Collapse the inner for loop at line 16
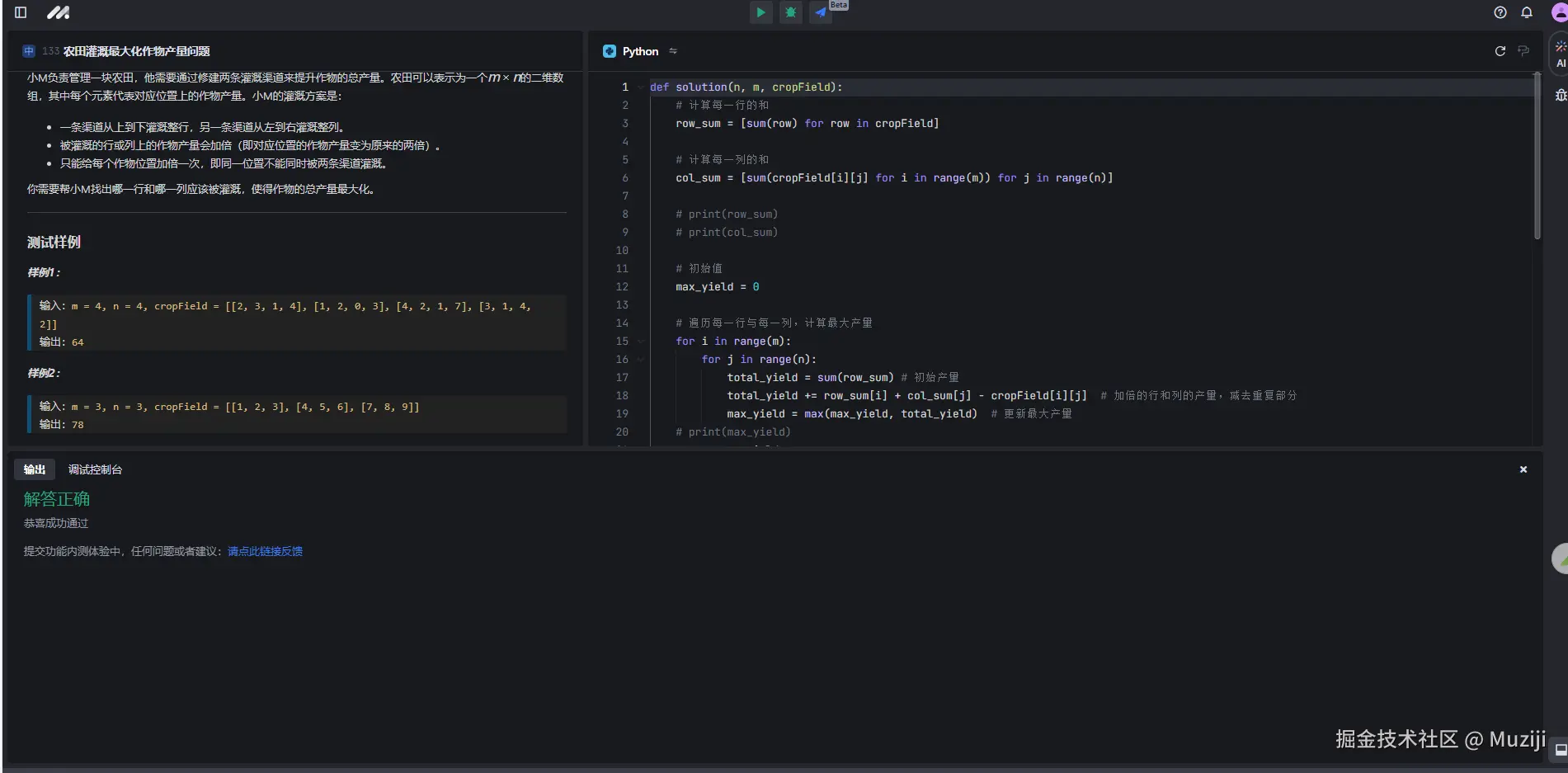Viewport: 1568px width, 773px height. [641, 360]
